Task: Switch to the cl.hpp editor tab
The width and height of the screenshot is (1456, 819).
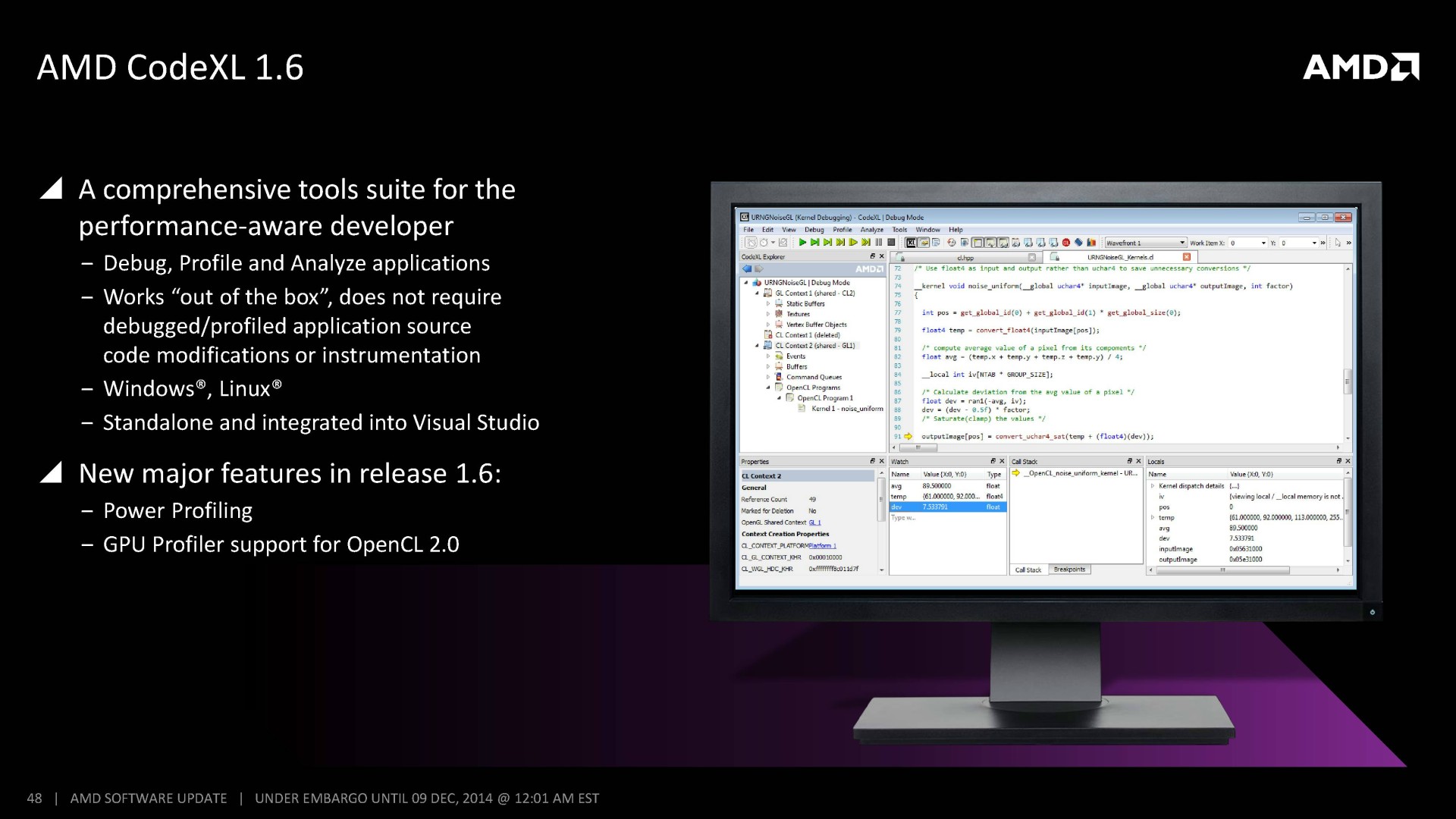Action: click(x=965, y=258)
